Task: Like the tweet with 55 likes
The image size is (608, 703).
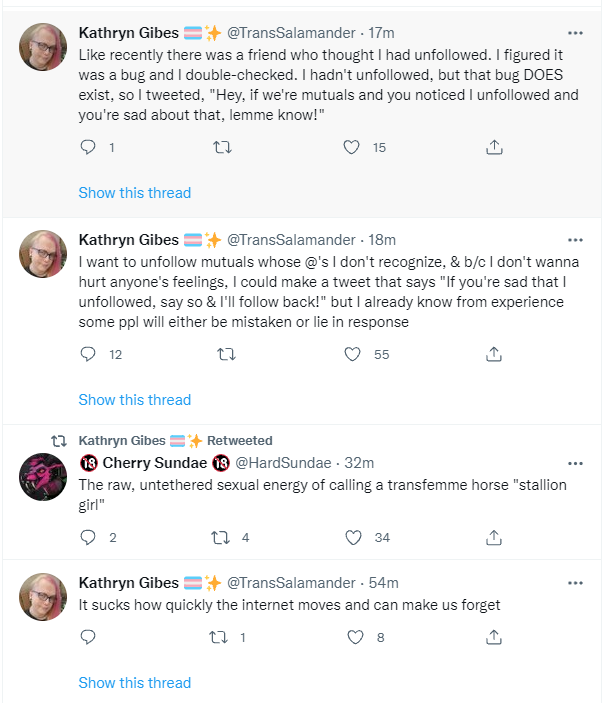Action: point(352,354)
